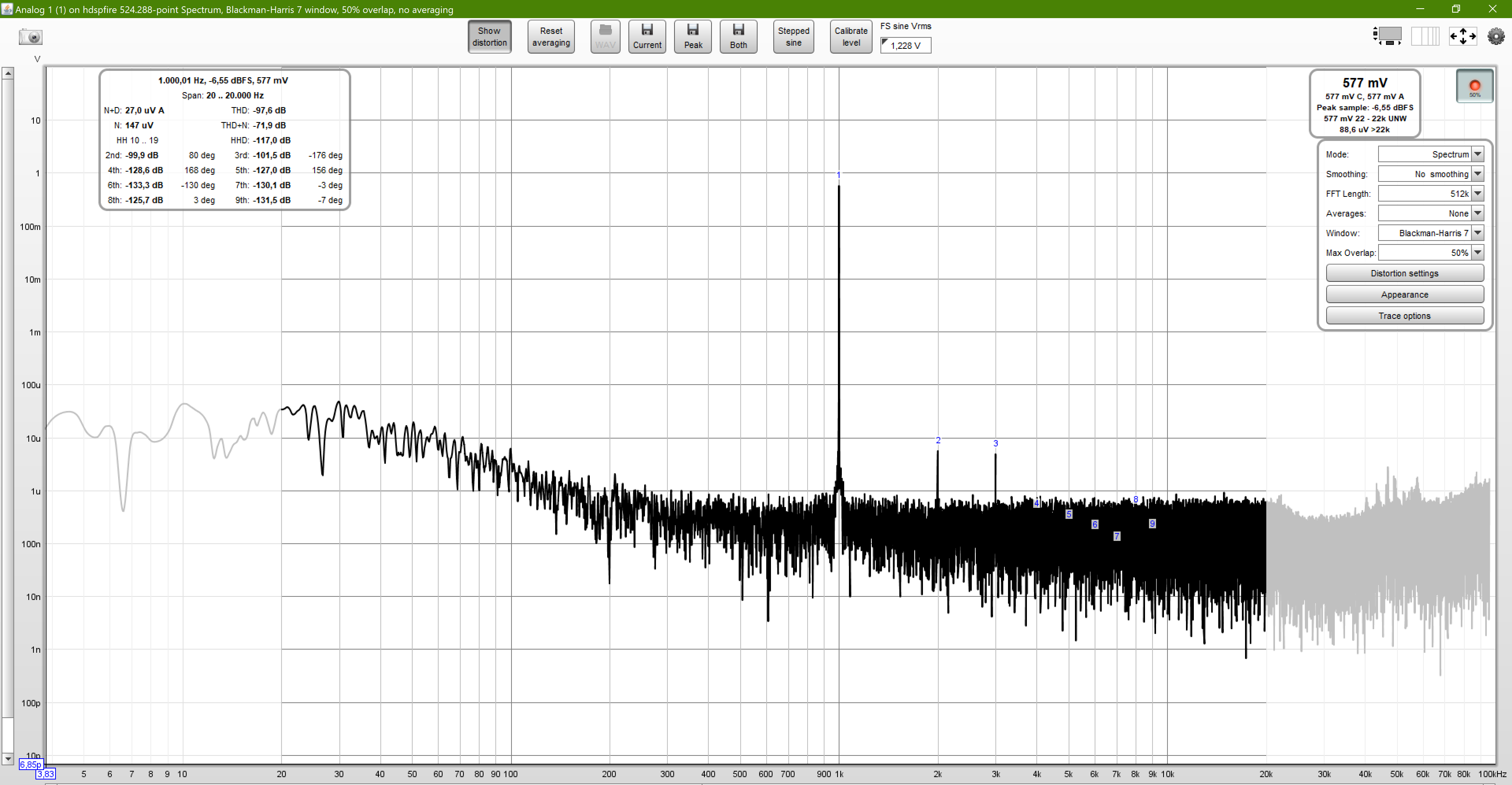Viewport: 1512px width, 785px height.
Task: Click the FS sine Vrms input field
Action: coord(906,45)
